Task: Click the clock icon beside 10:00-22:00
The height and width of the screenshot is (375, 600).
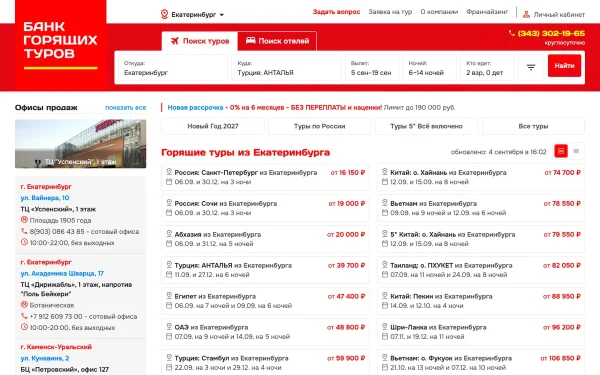Action: click(x=24, y=242)
